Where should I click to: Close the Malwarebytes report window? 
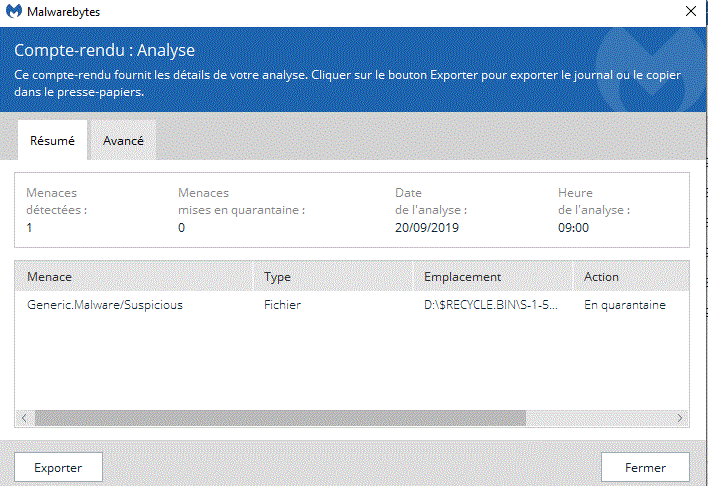690,11
